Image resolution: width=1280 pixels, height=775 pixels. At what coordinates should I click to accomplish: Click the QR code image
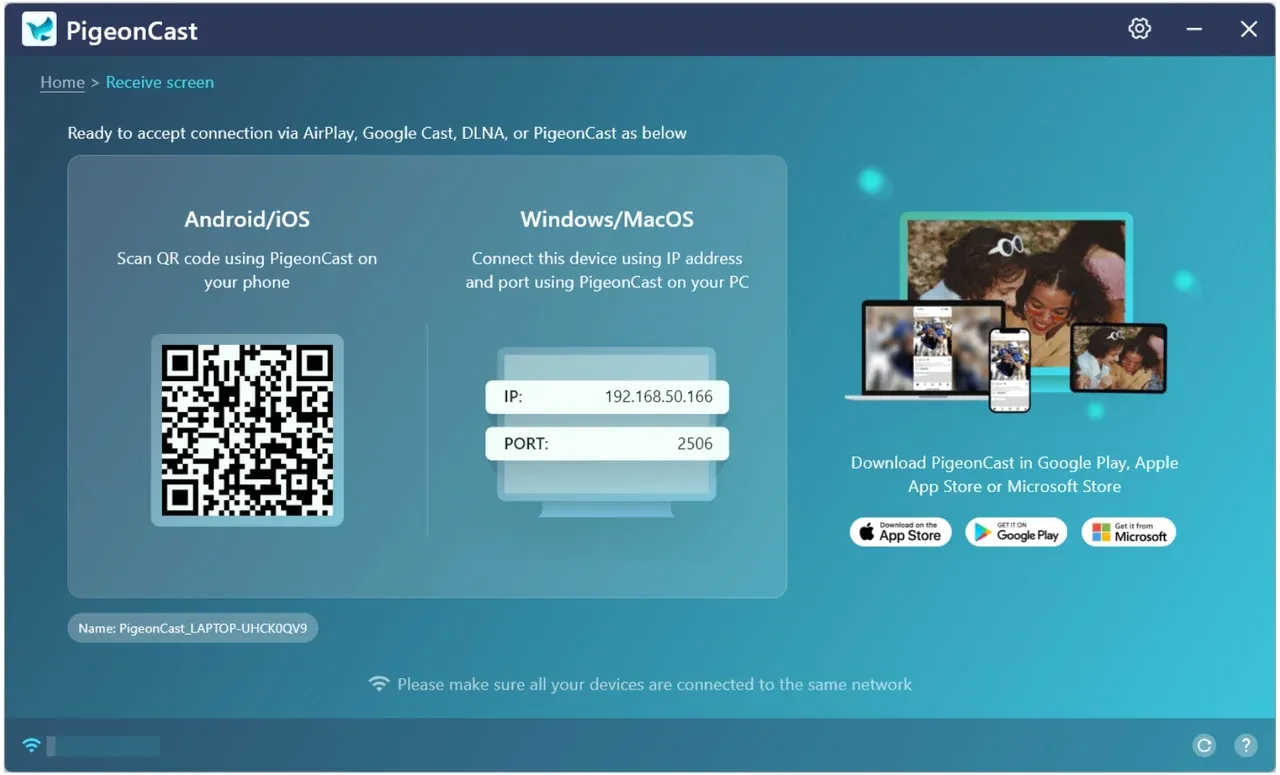click(247, 430)
